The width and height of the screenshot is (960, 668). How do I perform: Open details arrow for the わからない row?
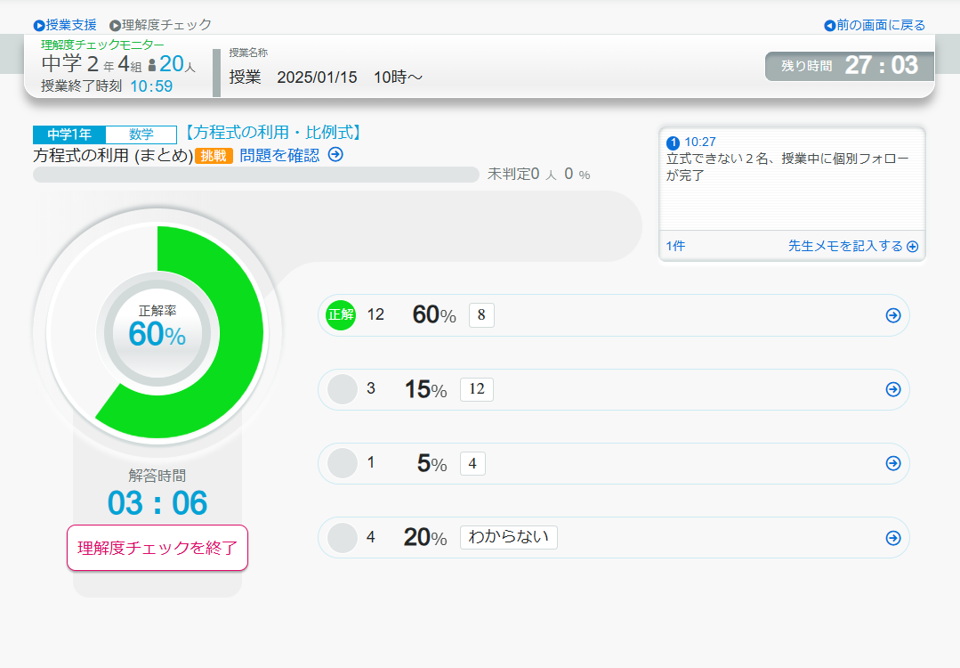893,538
